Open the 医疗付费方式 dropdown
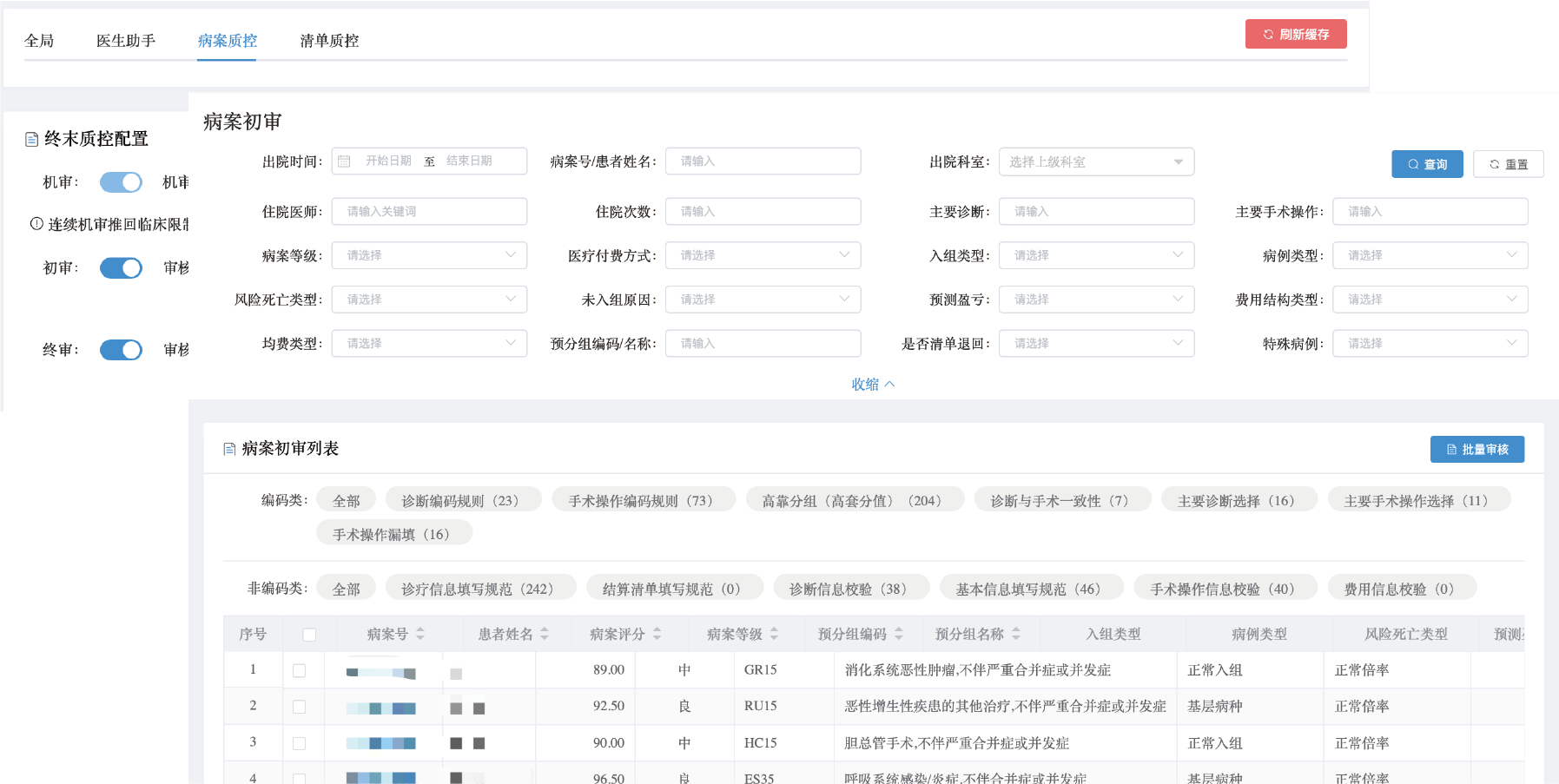This screenshot has width=1559, height=784. click(763, 255)
